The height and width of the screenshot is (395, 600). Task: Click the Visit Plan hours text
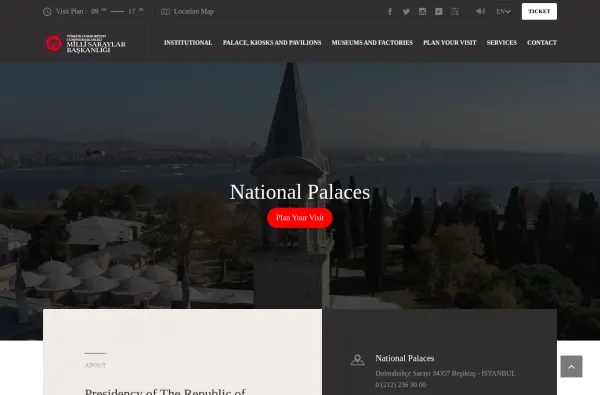99,11
